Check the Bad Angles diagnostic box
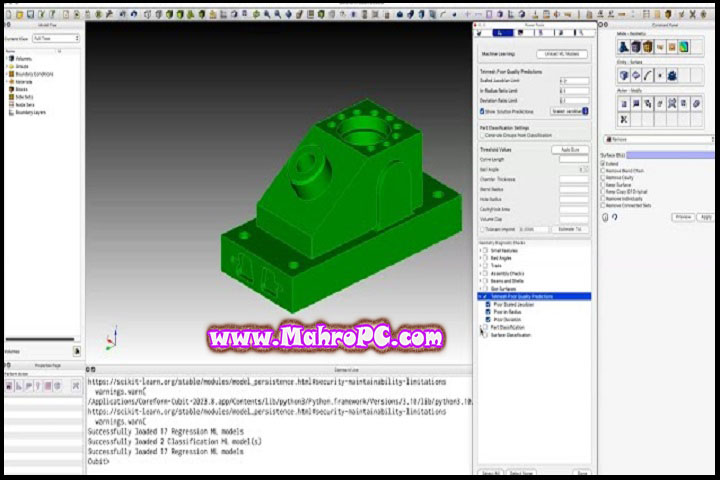Viewport: 720px width, 480px height. point(485,258)
